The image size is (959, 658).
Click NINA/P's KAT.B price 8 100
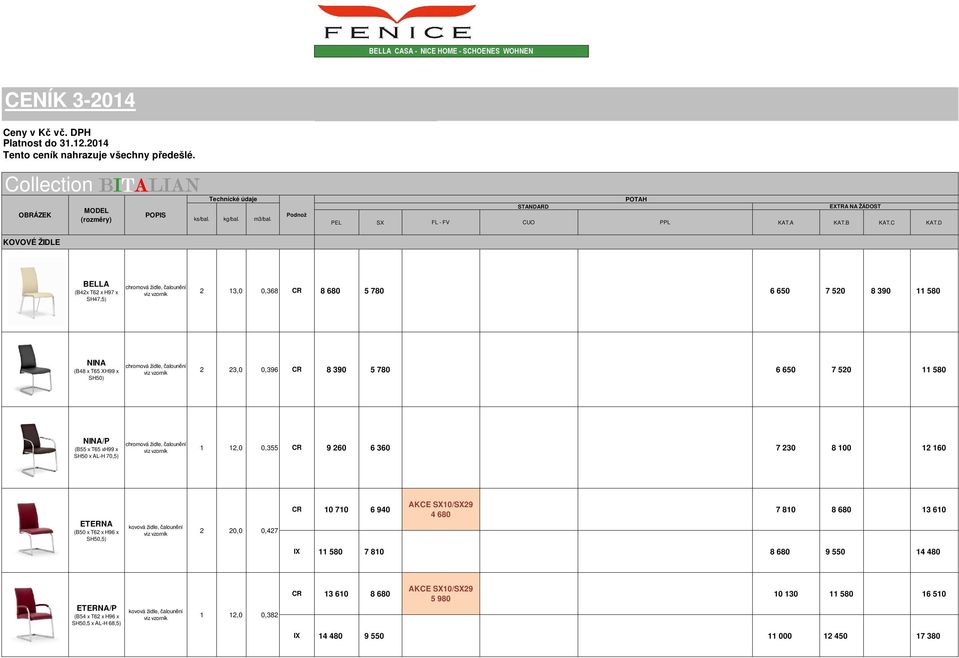click(x=842, y=448)
